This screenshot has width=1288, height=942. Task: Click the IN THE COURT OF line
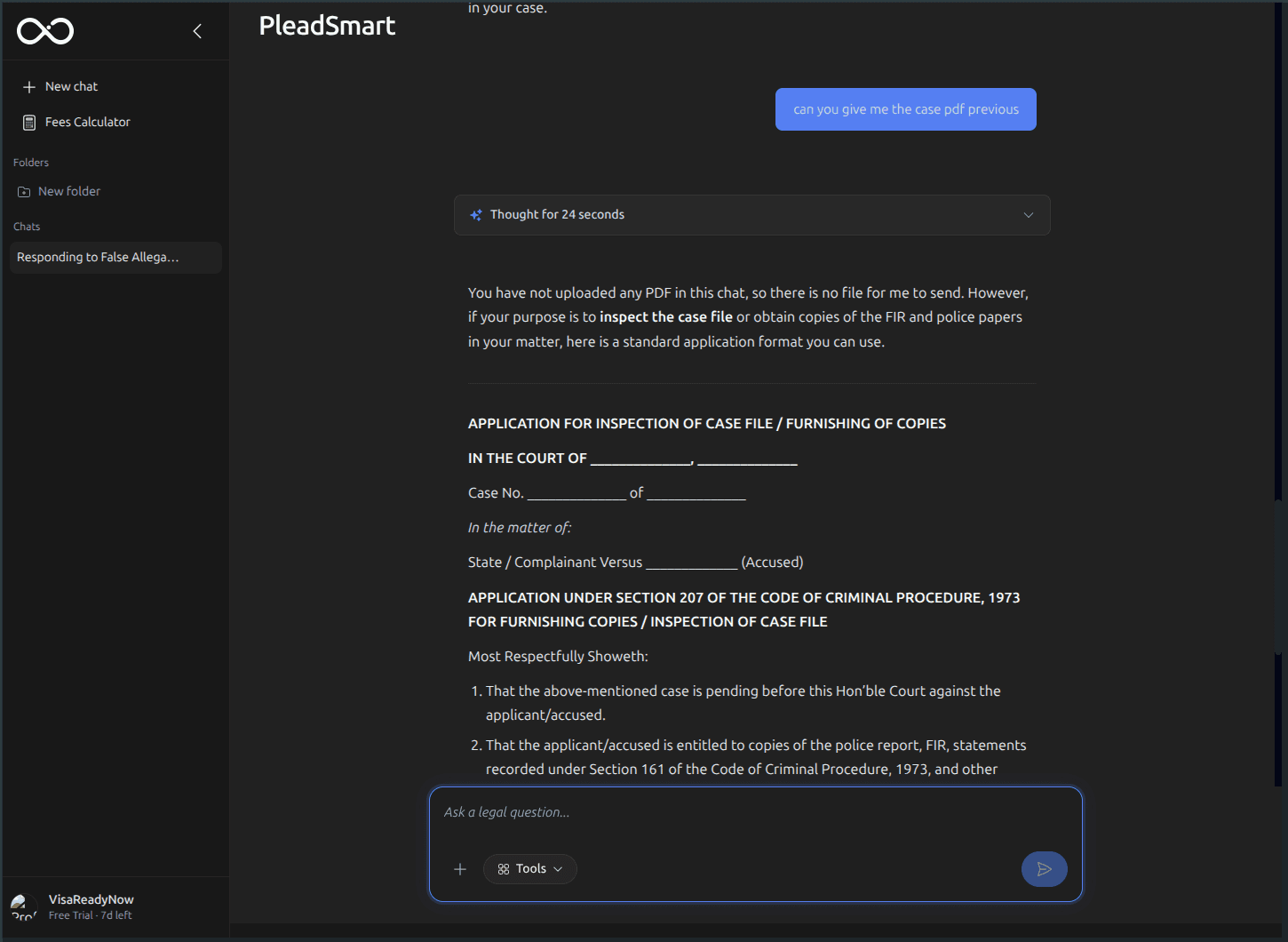click(632, 459)
